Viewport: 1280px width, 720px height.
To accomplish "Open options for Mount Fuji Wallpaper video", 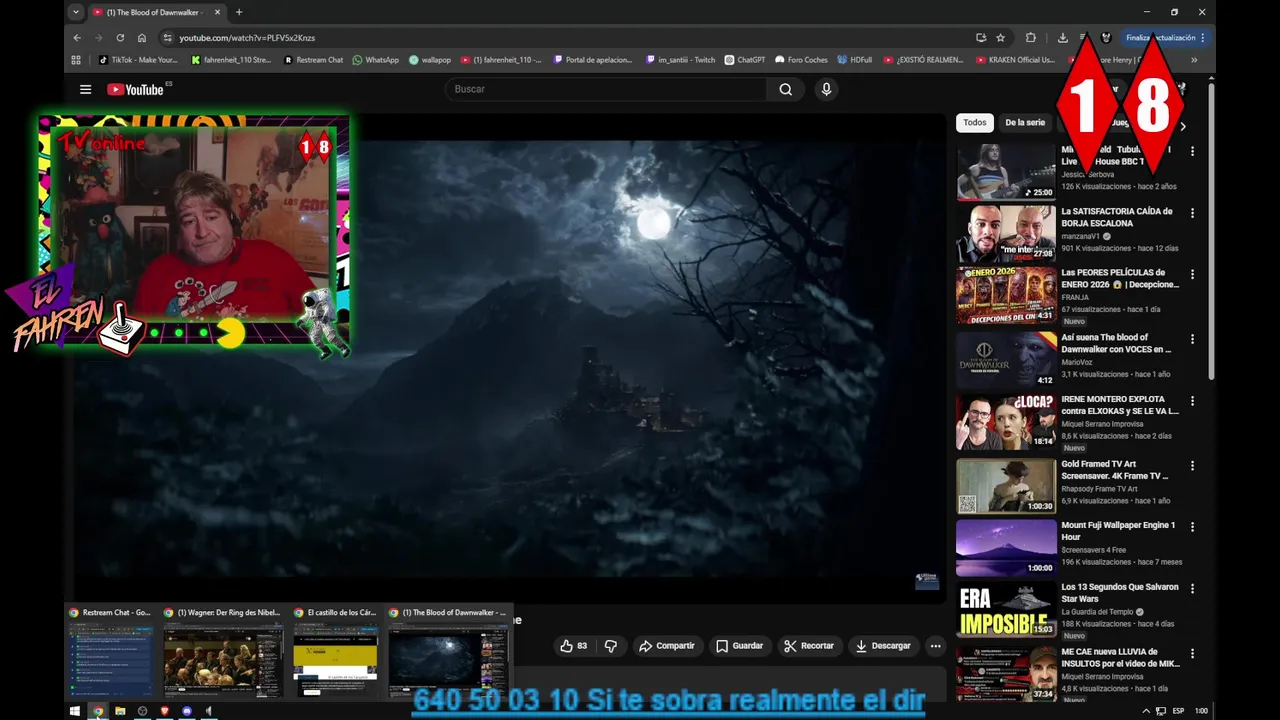I will pos(1192,526).
